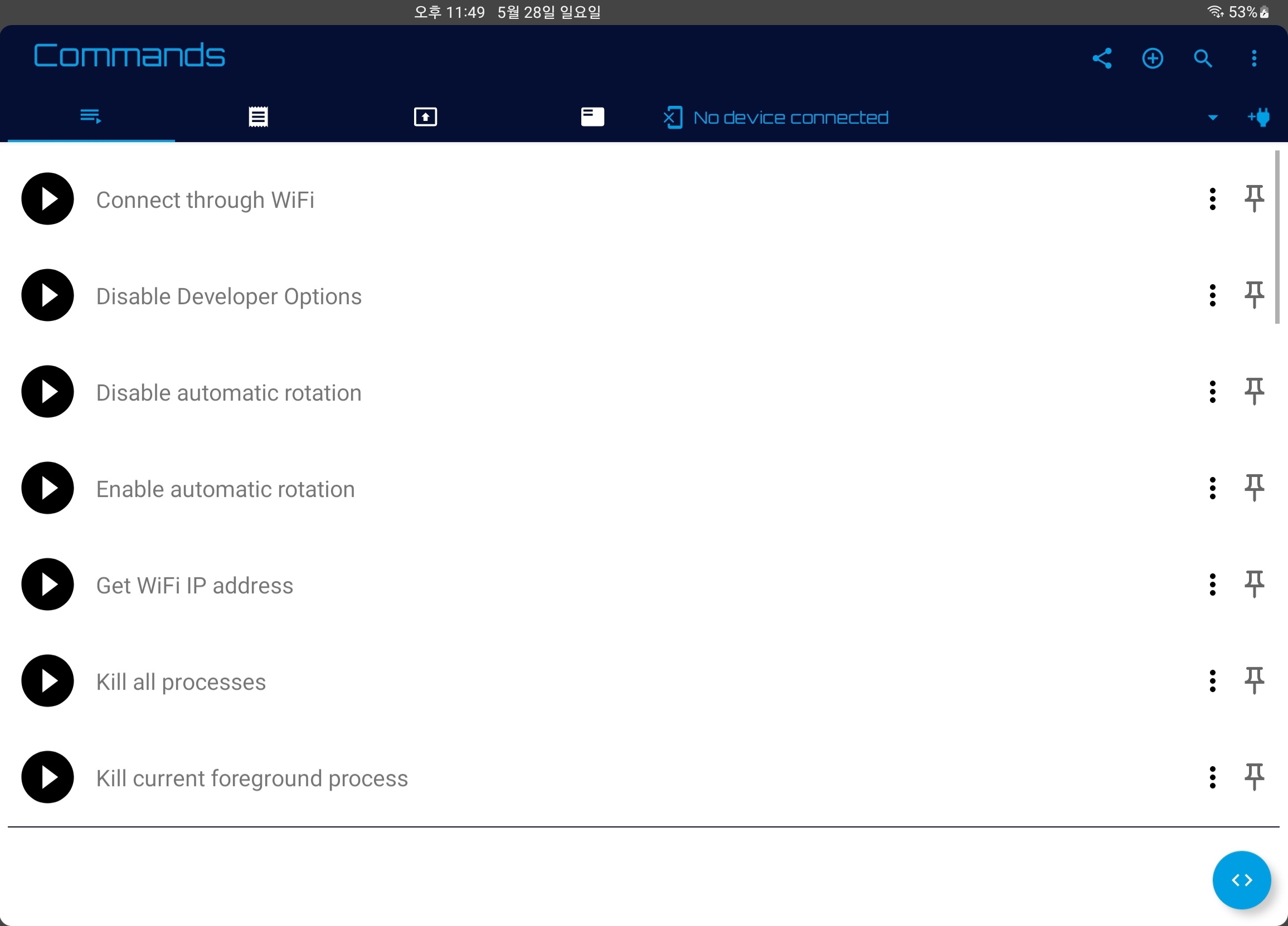Run Connect through WiFi command
The image size is (1288, 926).
click(x=48, y=199)
